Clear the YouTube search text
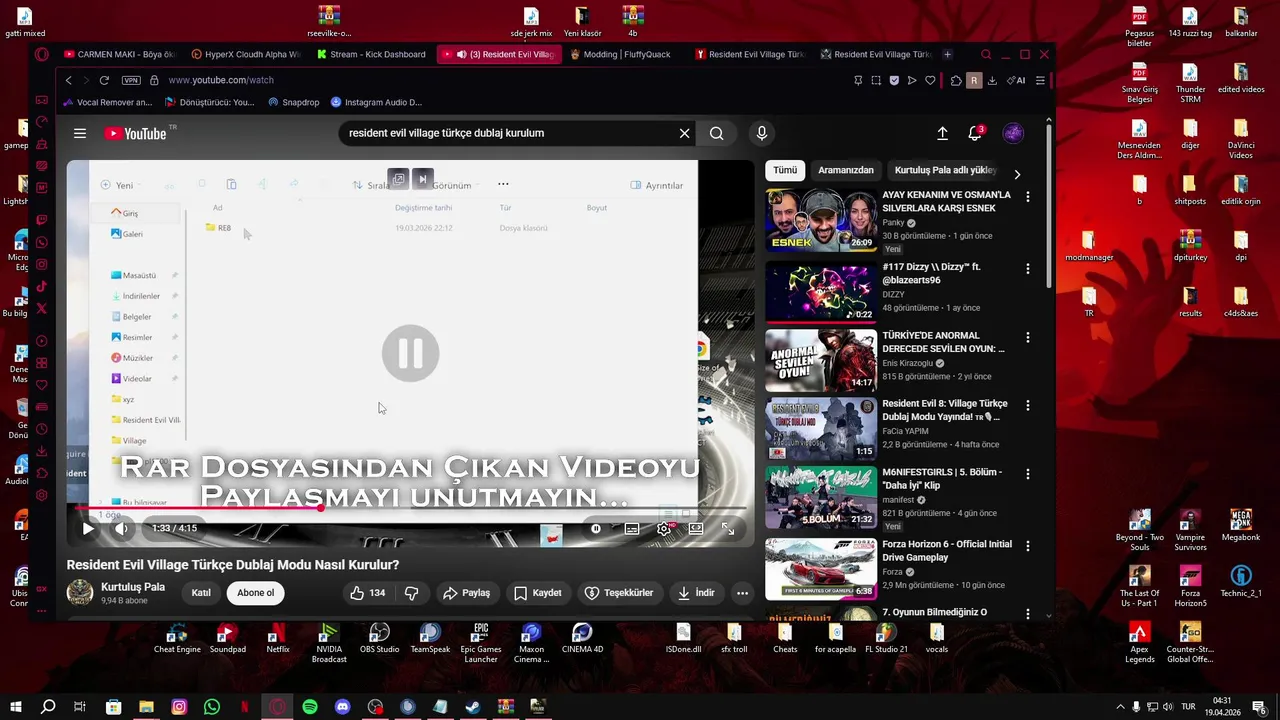Screen dimensions: 1280x720 pyautogui.click(x=684, y=133)
